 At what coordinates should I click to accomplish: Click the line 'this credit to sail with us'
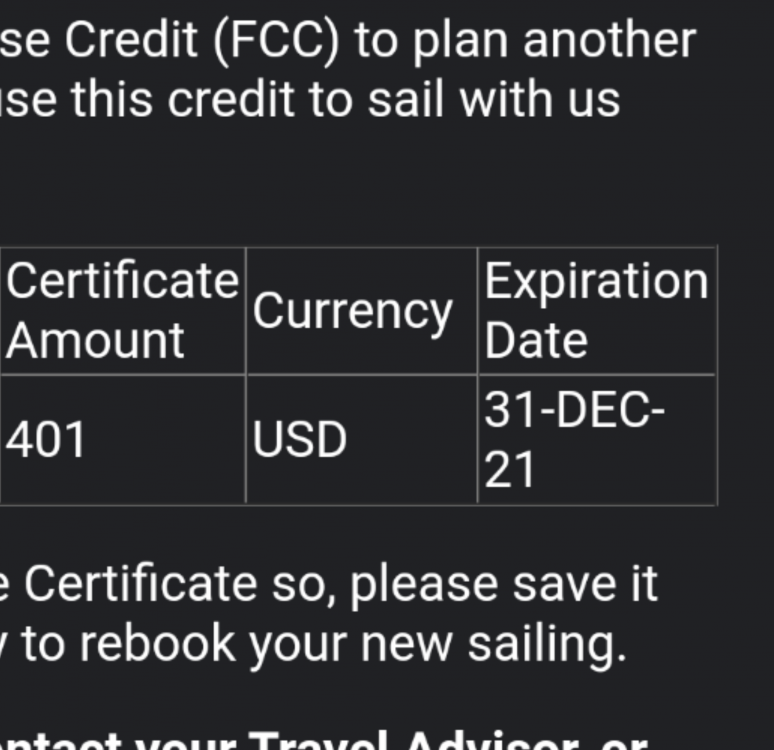pyautogui.click(x=346, y=100)
